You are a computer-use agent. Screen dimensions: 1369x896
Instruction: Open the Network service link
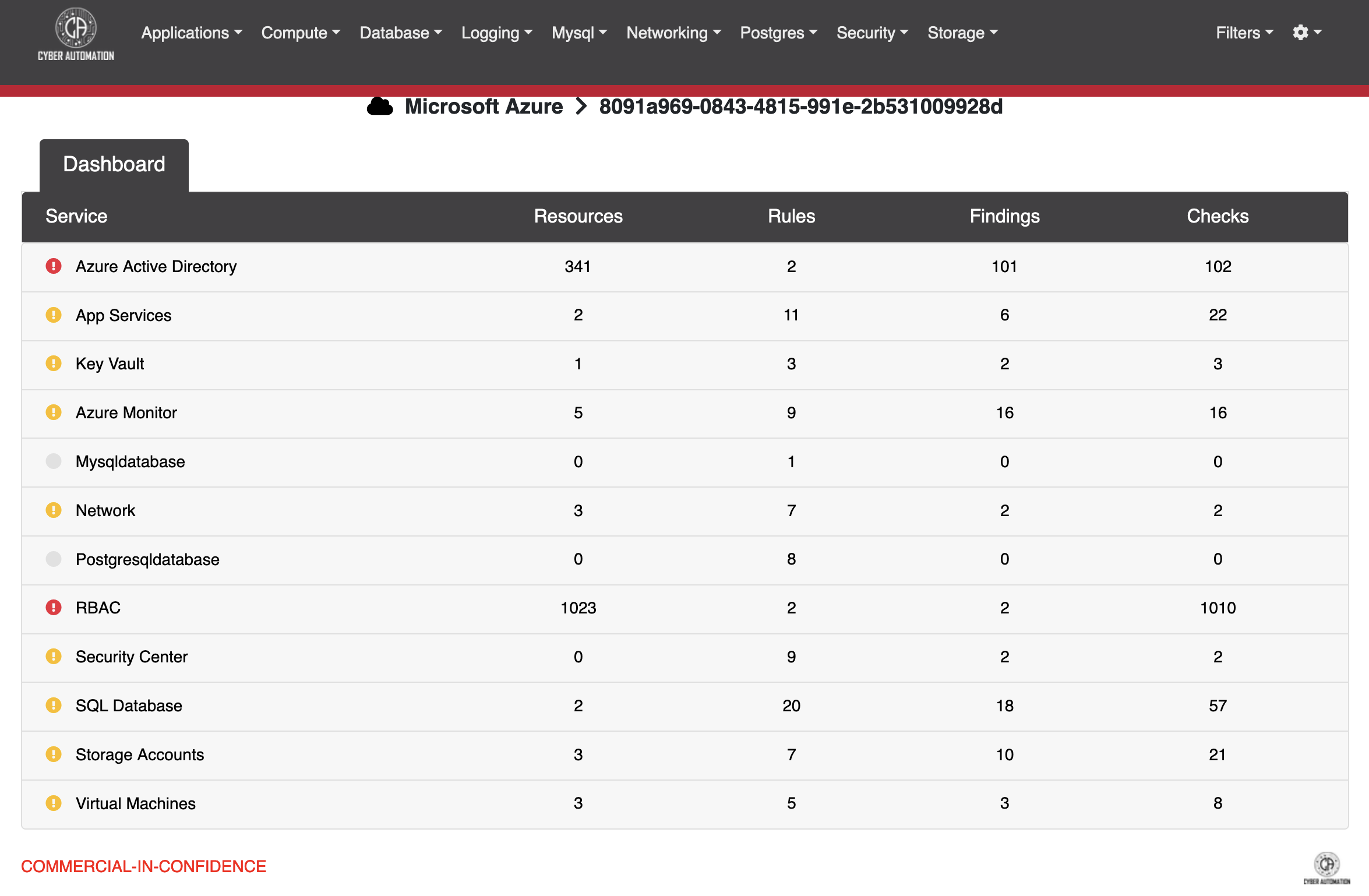coord(105,510)
